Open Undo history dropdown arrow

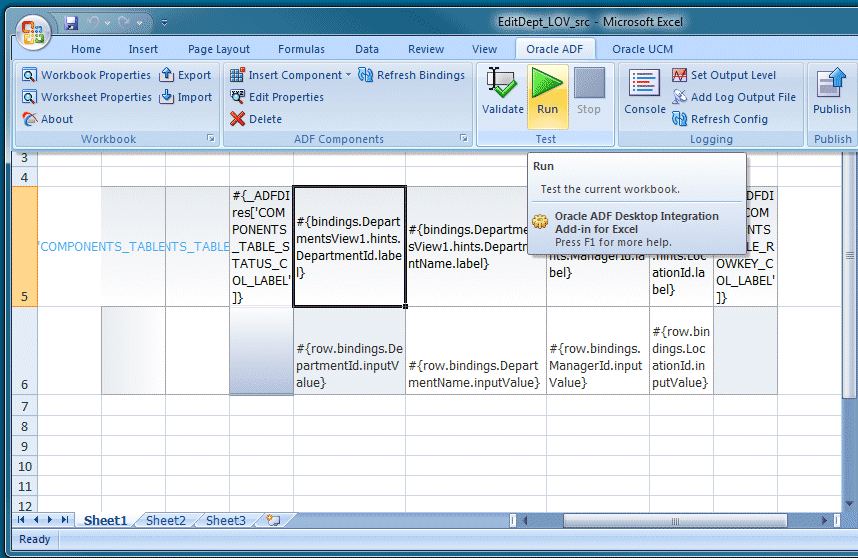(107, 23)
